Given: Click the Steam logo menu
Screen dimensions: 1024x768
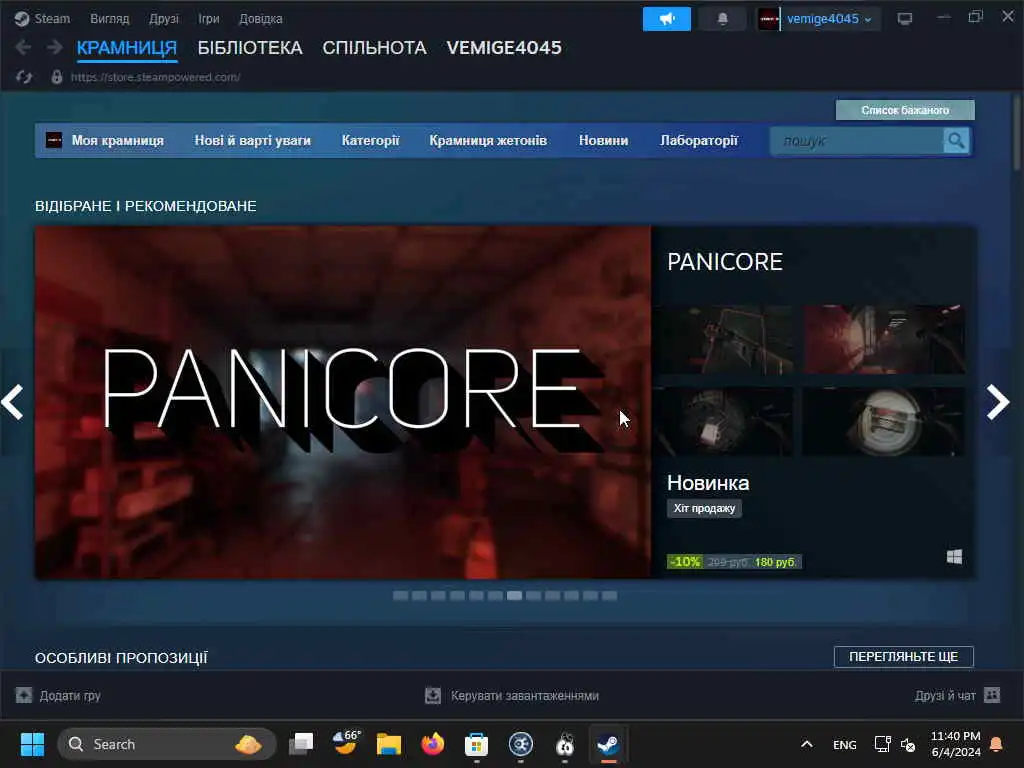Looking at the screenshot, I should tap(42, 18).
